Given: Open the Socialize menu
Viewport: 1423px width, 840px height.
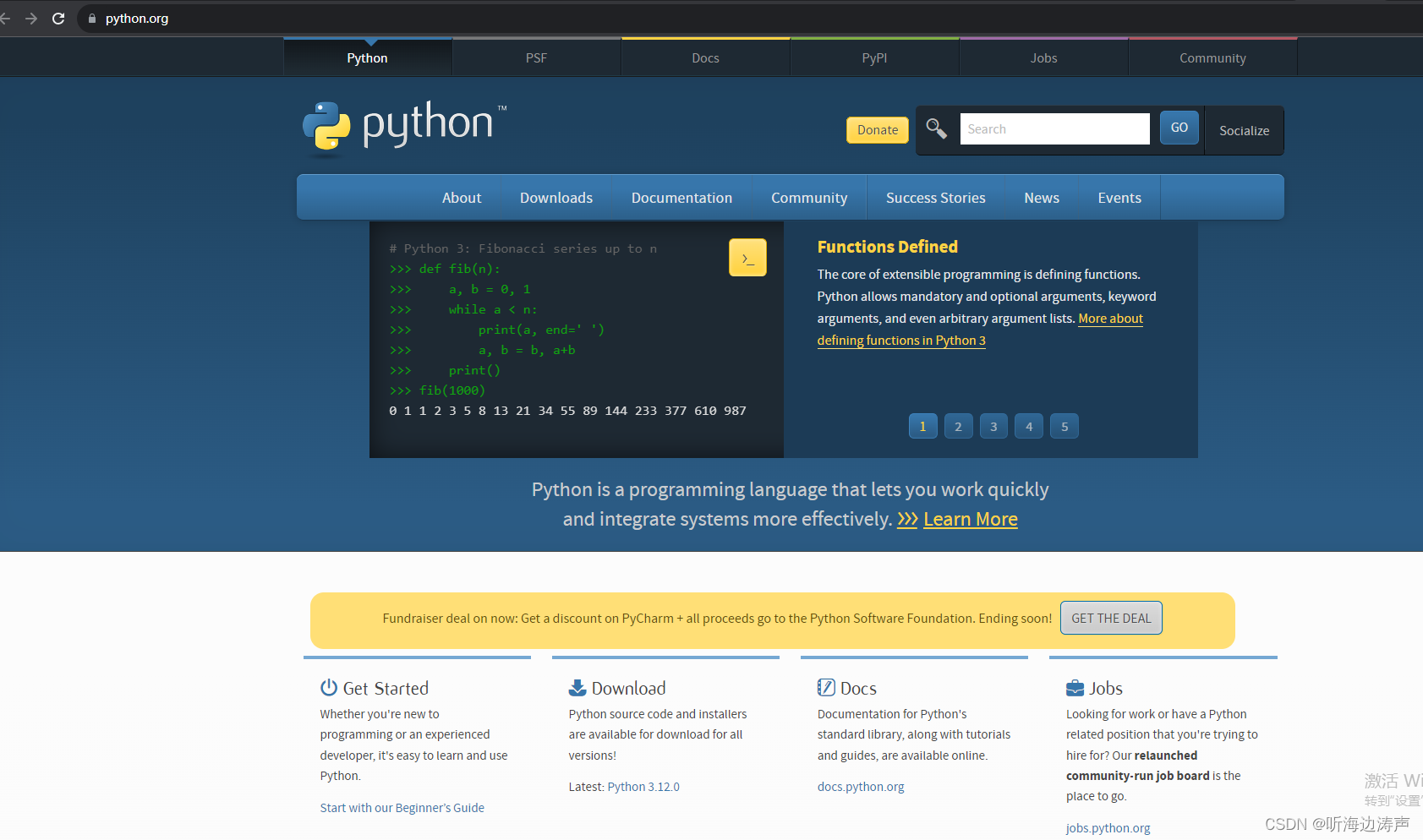Looking at the screenshot, I should click(x=1244, y=130).
